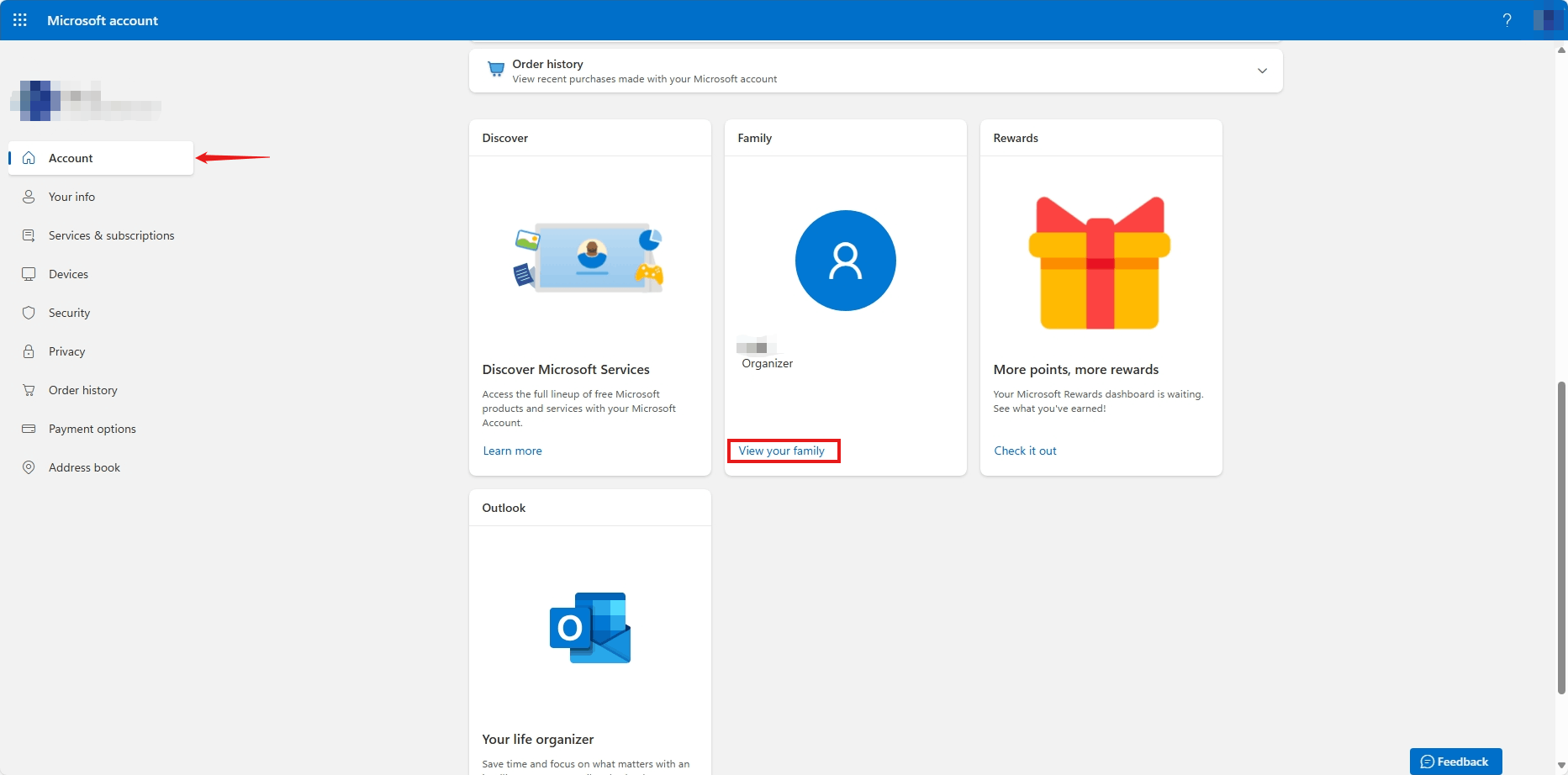The image size is (1568, 775).
Task: Click the Your info person icon
Action: pos(29,197)
